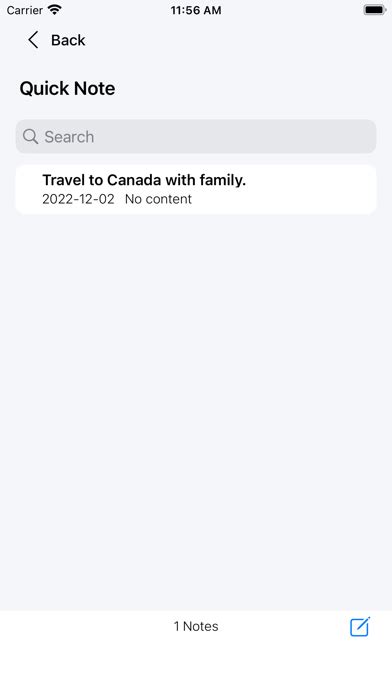This screenshot has width=392, height=696.
Task: Tap the compose new note icon
Action: (x=360, y=627)
